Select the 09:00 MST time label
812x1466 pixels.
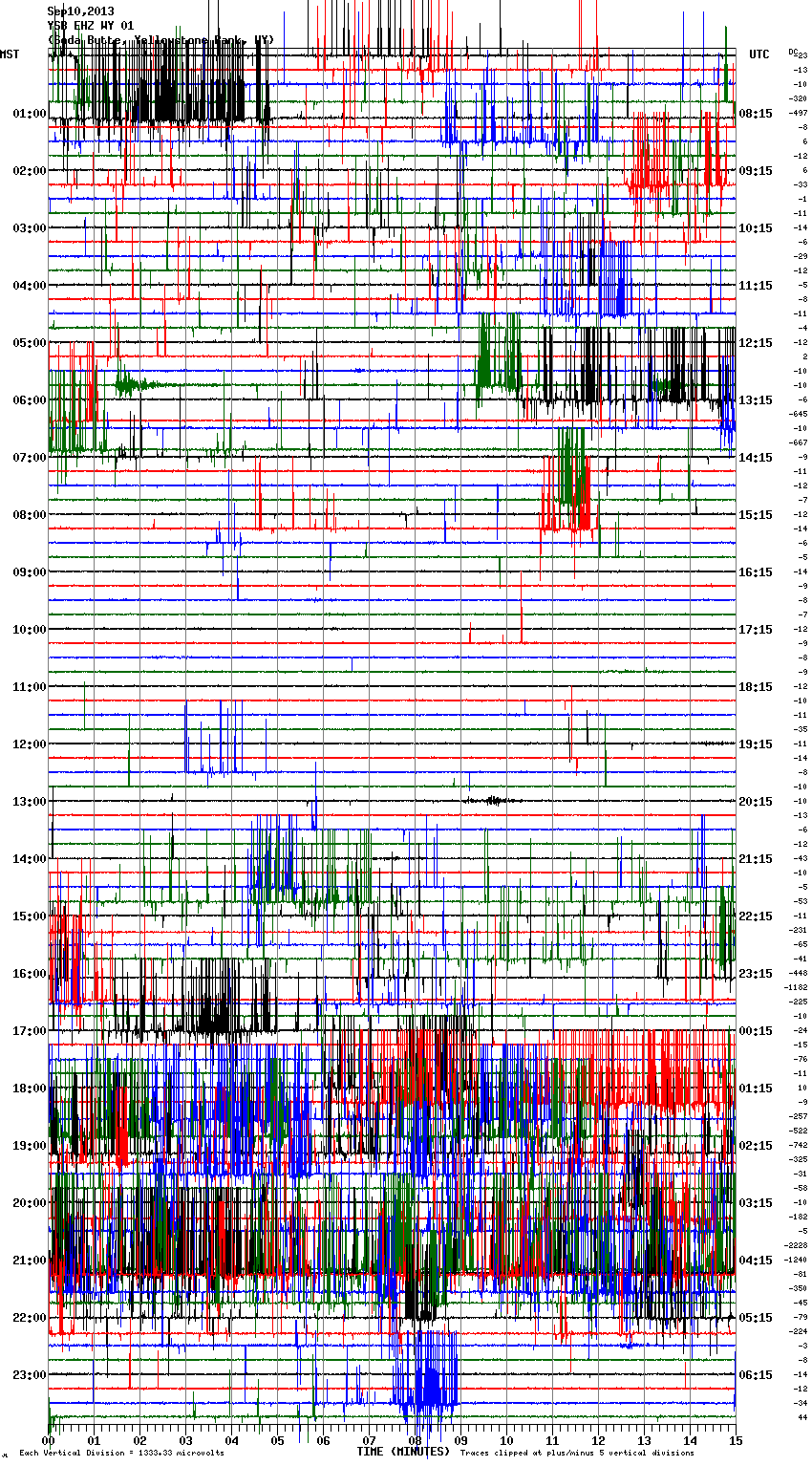click(x=30, y=572)
